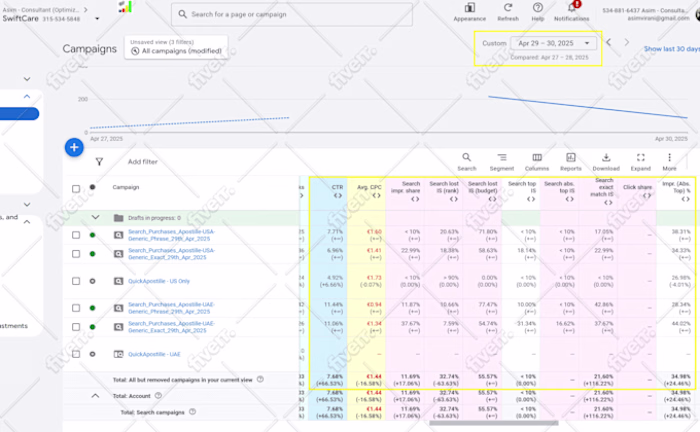Open the Notifications bell
700x432 pixels.
572,8
